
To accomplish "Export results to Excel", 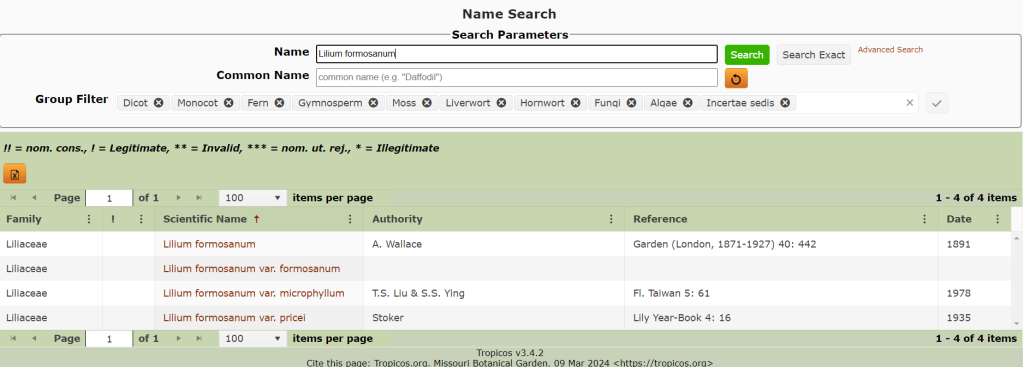I will click(x=14, y=174).
